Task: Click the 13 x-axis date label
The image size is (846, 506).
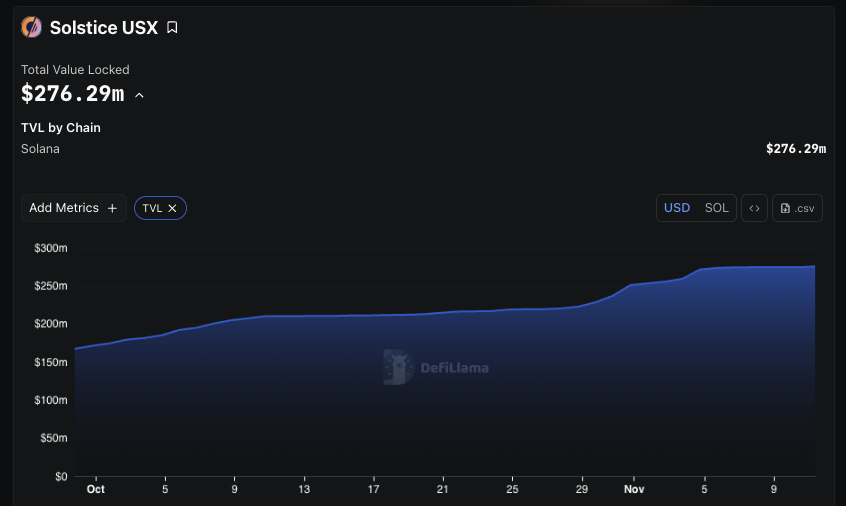Action: (304, 489)
